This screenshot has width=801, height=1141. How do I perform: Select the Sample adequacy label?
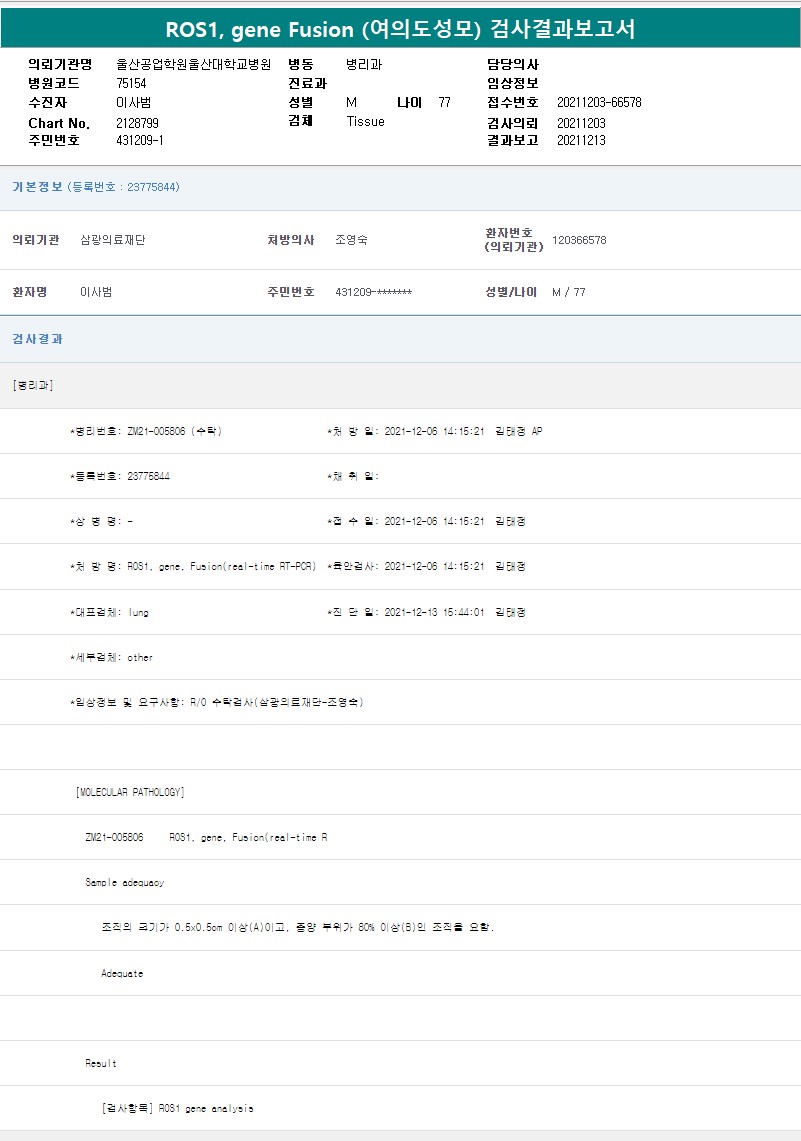pos(125,883)
